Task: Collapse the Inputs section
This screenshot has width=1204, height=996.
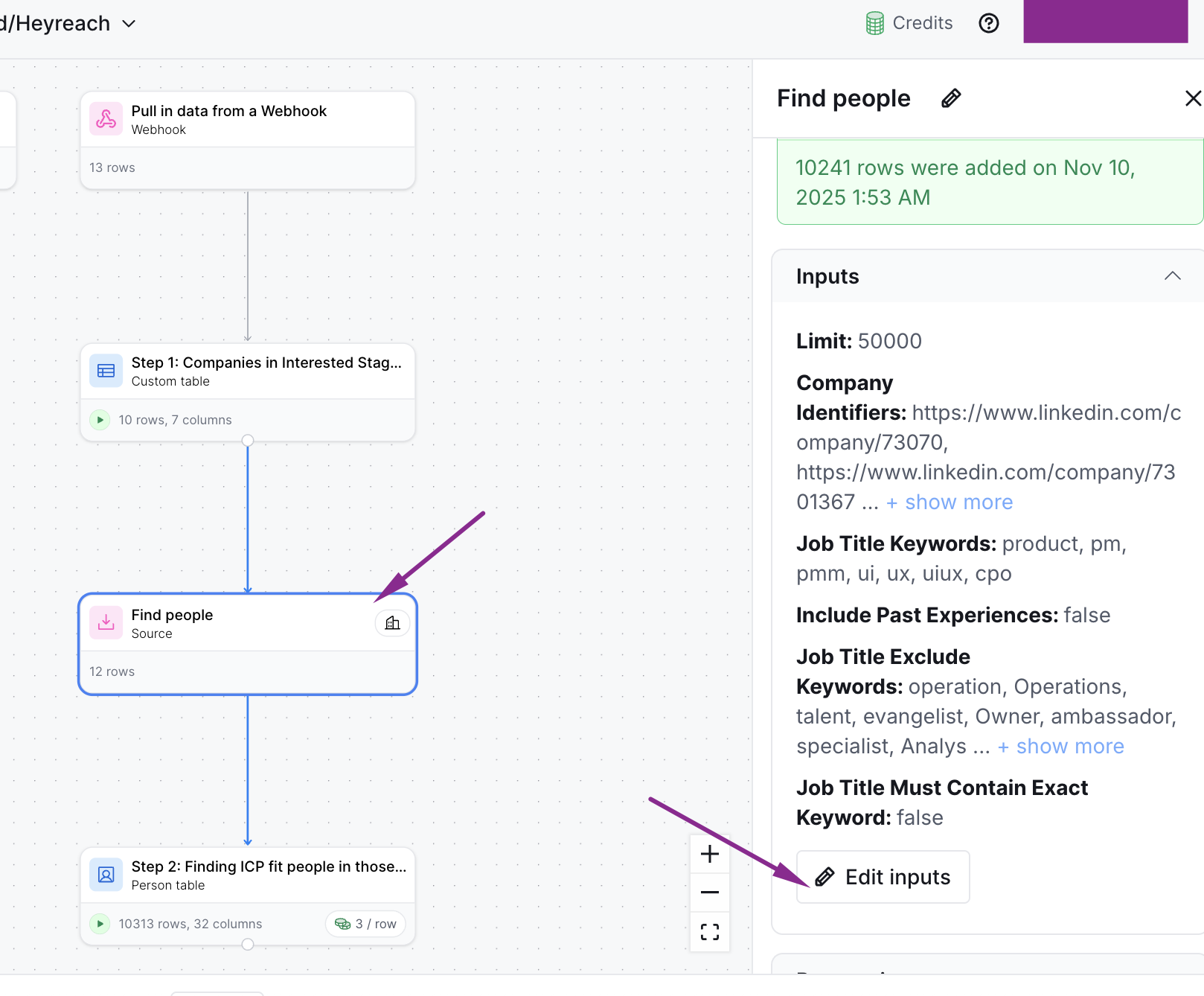Action: coord(1172,275)
